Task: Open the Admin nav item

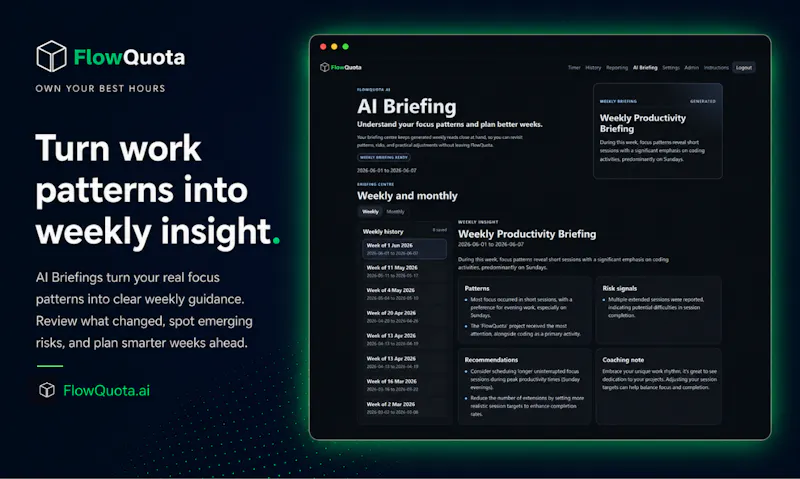Action: click(691, 67)
